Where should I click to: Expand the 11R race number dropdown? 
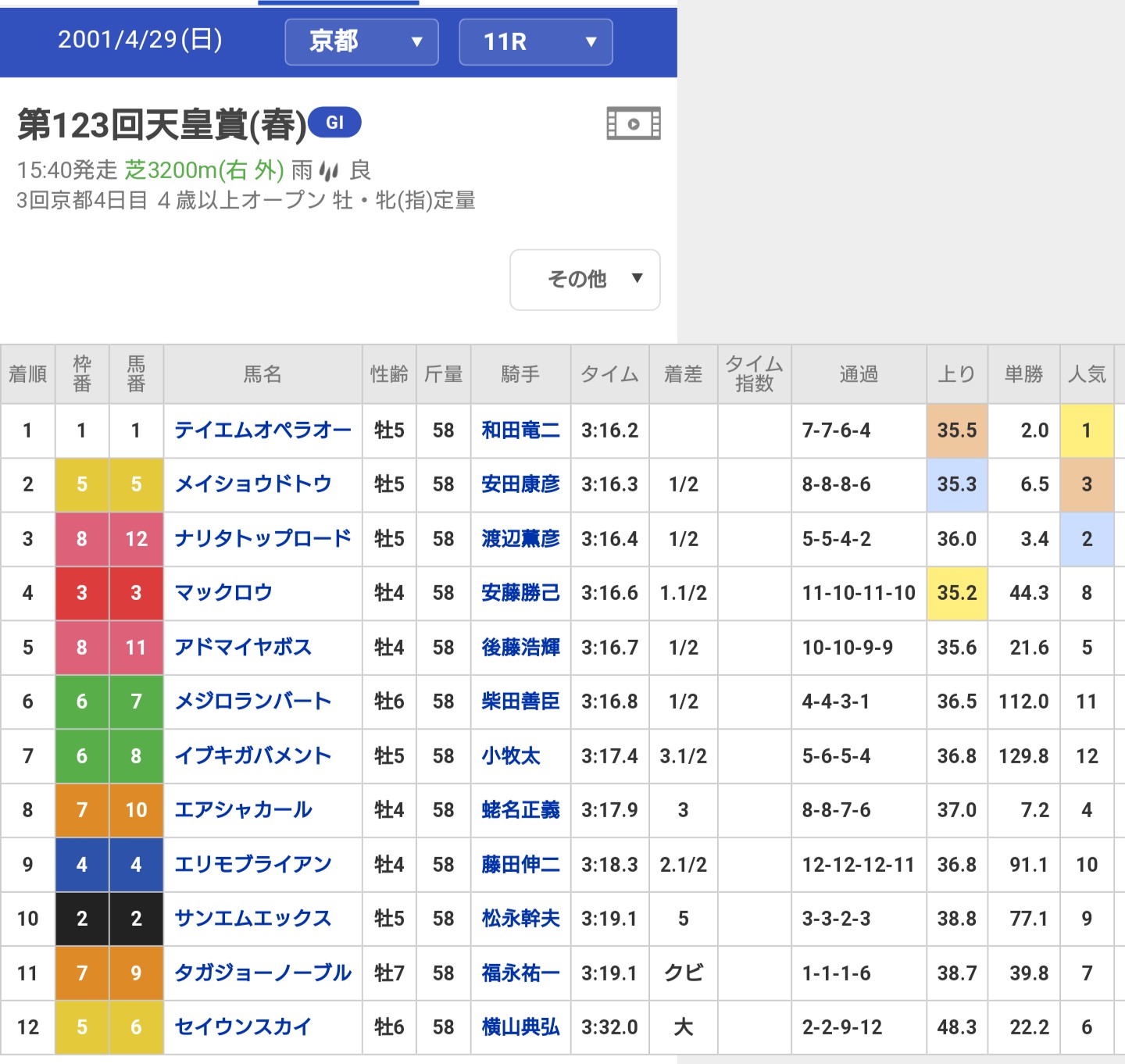[535, 41]
